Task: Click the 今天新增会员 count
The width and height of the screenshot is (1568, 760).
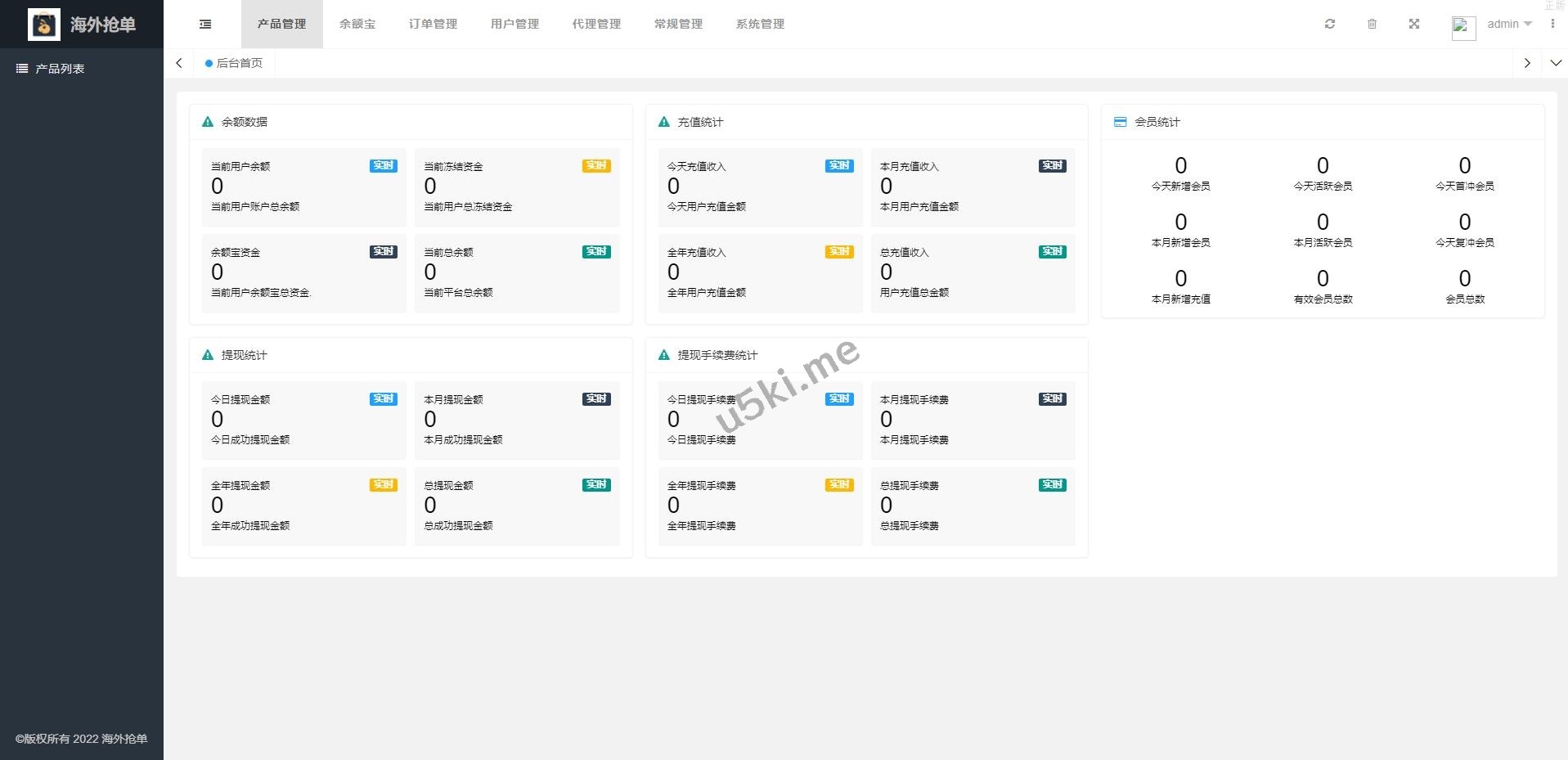Action: point(1180,166)
